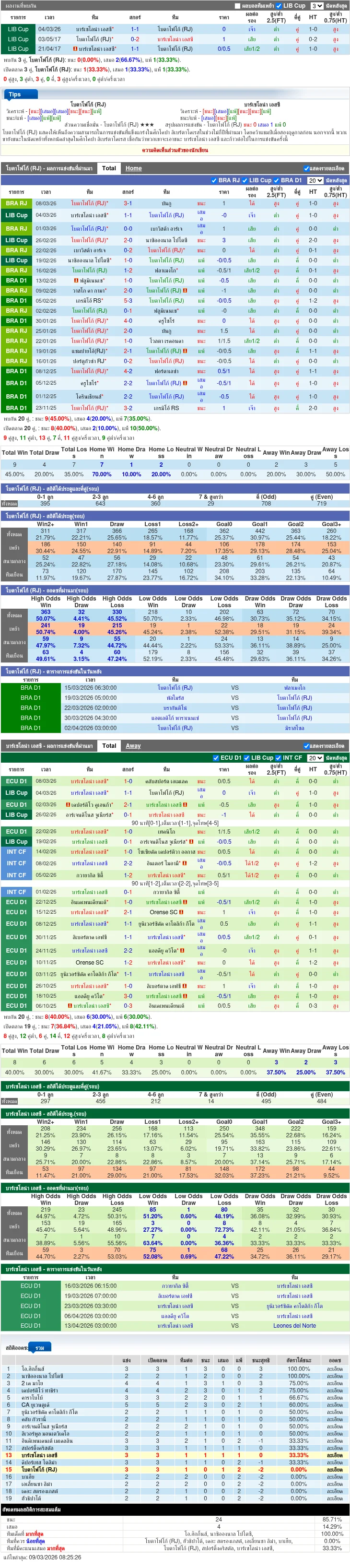
Task: Click the LIB Cup badge dated 04/03/26 in head-to-head
Action: (x=17, y=29)
